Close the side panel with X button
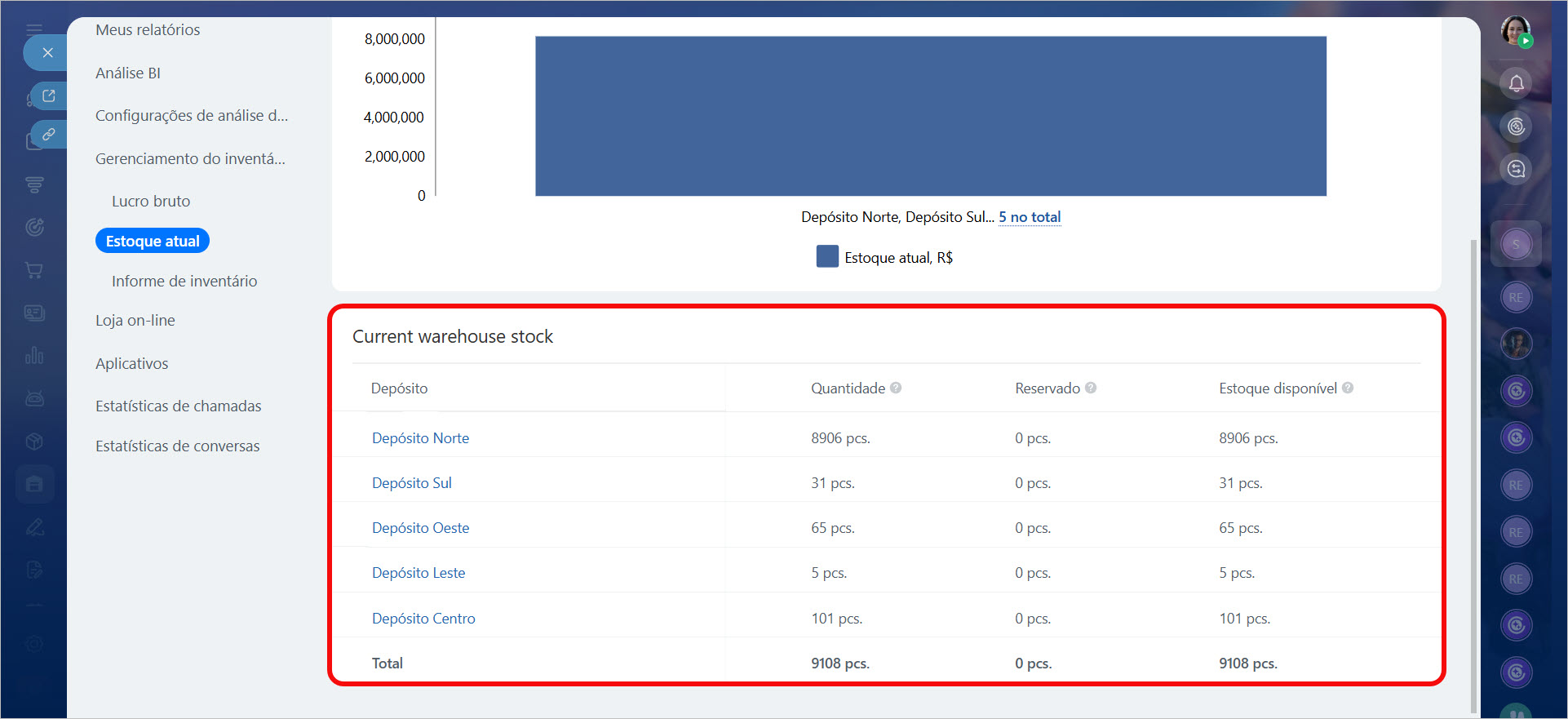This screenshot has width=1568, height=719. [x=47, y=53]
